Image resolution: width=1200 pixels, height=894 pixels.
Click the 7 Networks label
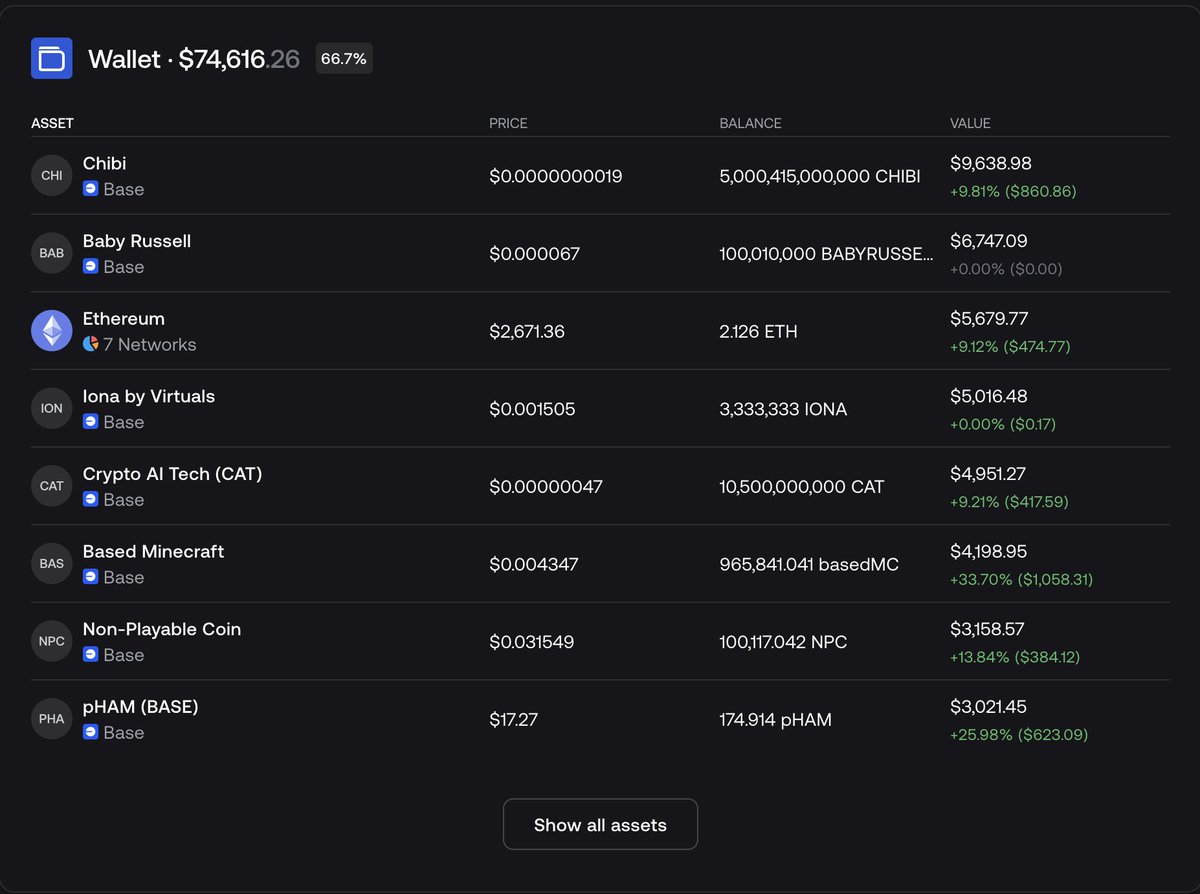pos(150,344)
